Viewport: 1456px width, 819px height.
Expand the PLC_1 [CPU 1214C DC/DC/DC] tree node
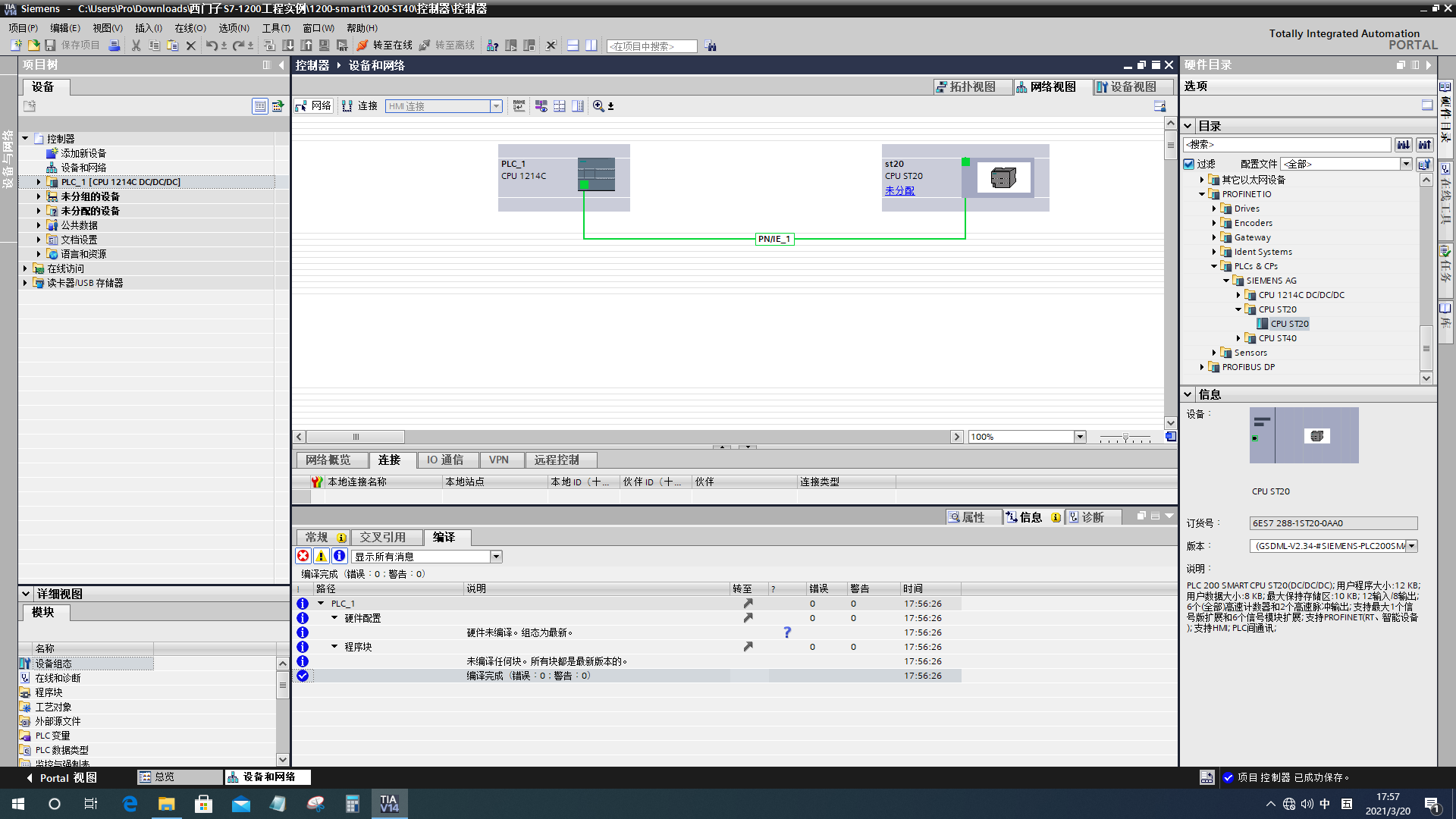click(39, 182)
